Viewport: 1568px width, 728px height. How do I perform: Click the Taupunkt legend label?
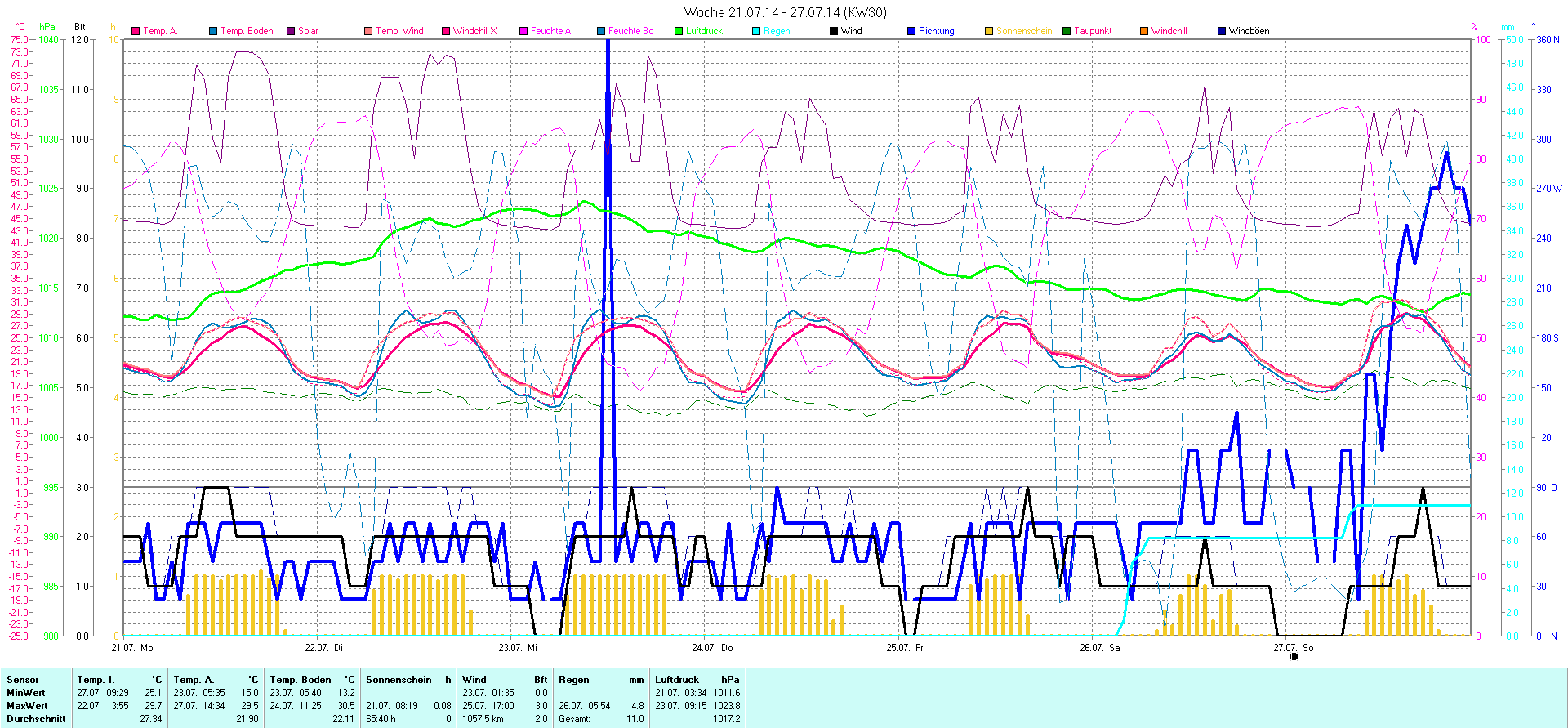click(x=1093, y=31)
